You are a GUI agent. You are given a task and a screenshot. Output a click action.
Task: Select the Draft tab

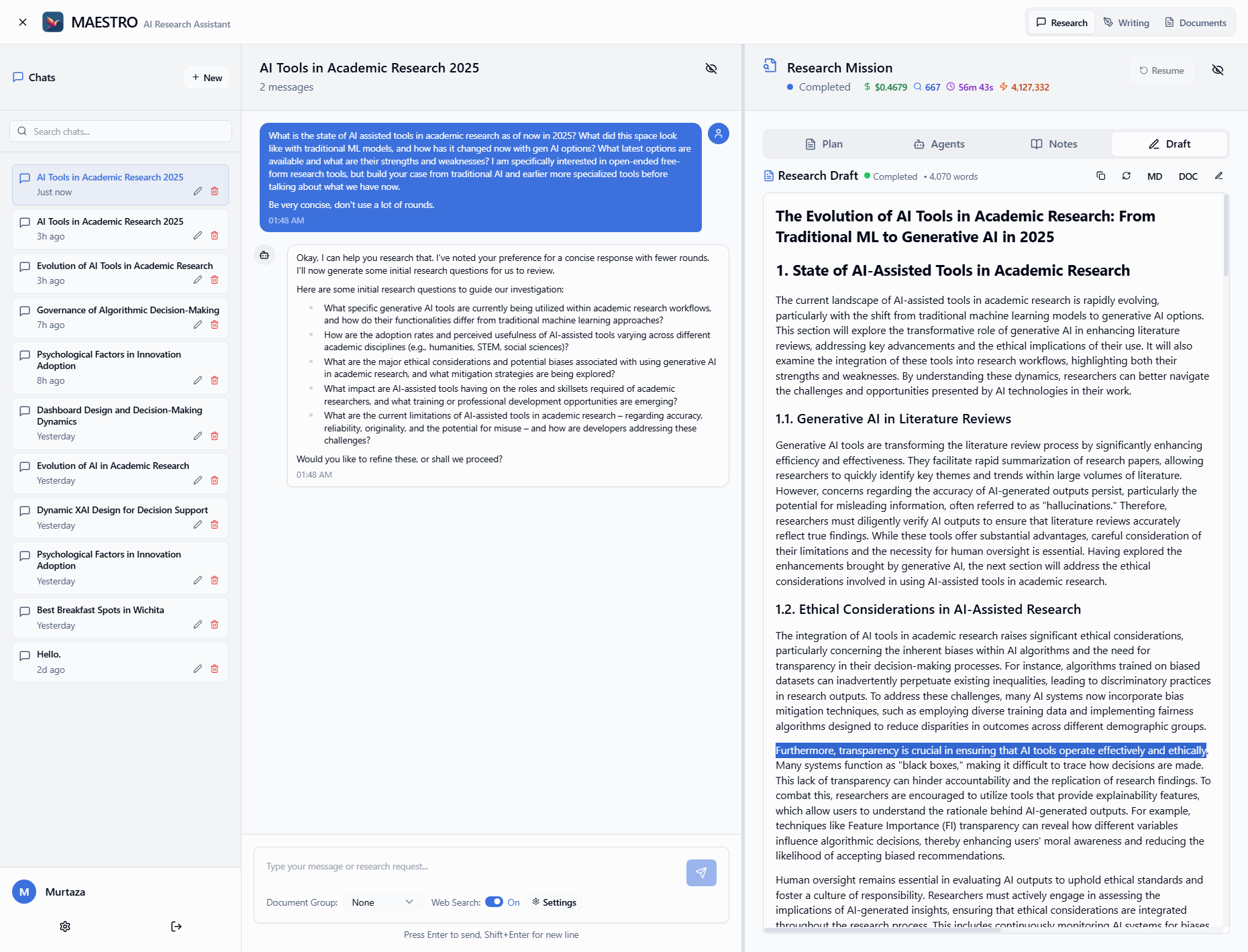pos(1169,144)
